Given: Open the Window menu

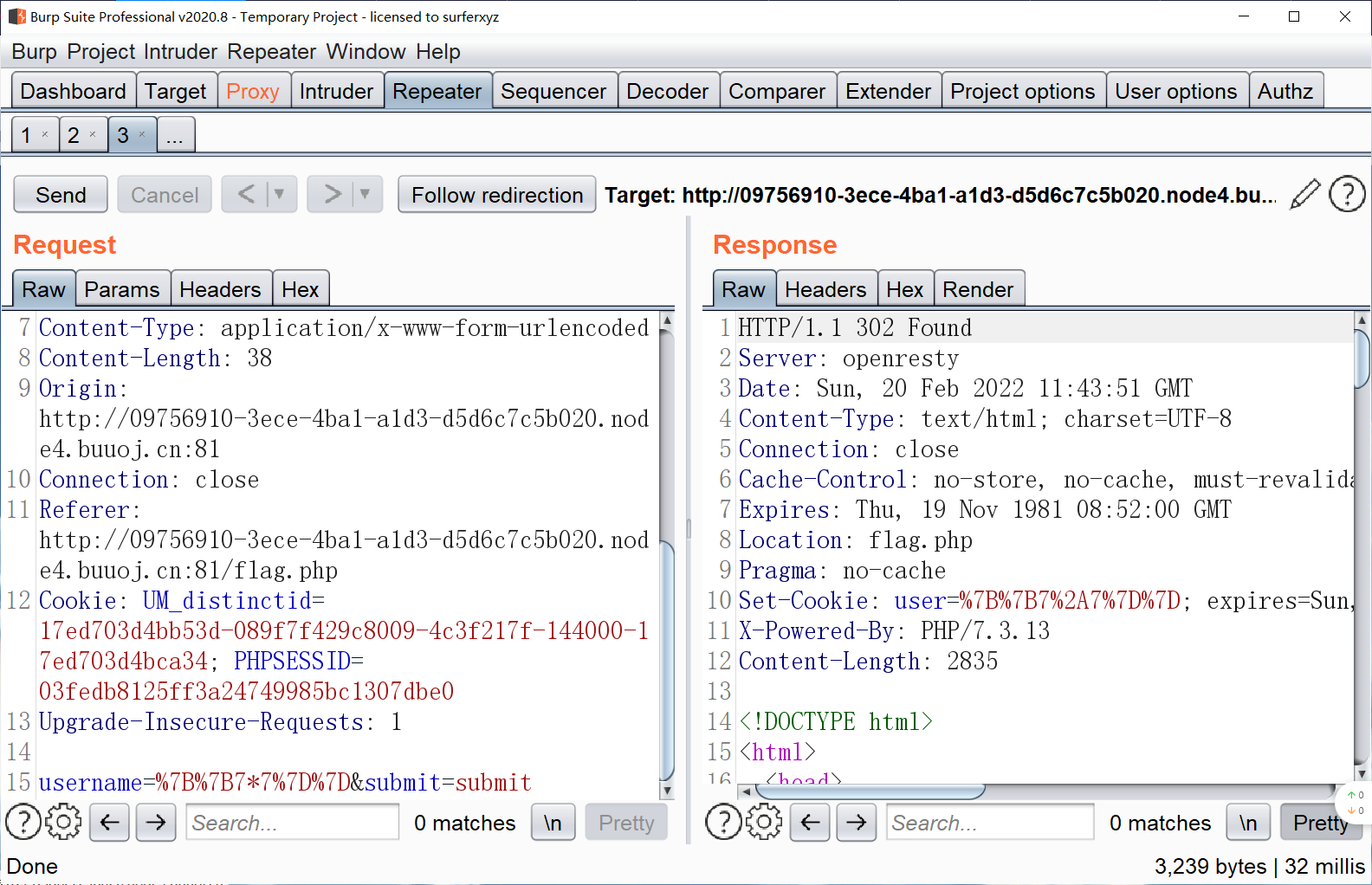Looking at the screenshot, I should 366,52.
